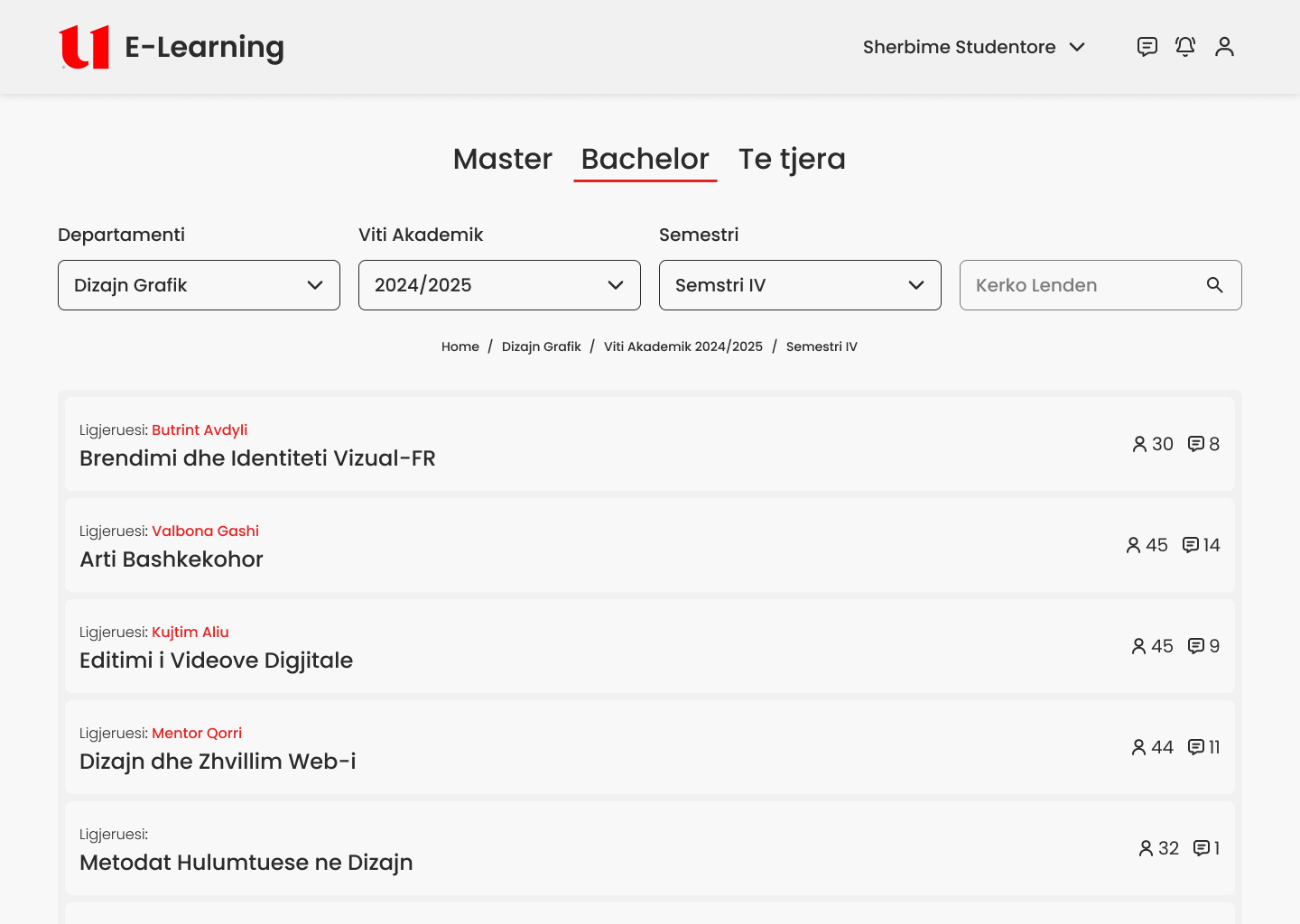Open course Dizajn dhe Zhvillim Web-i

[218, 762]
